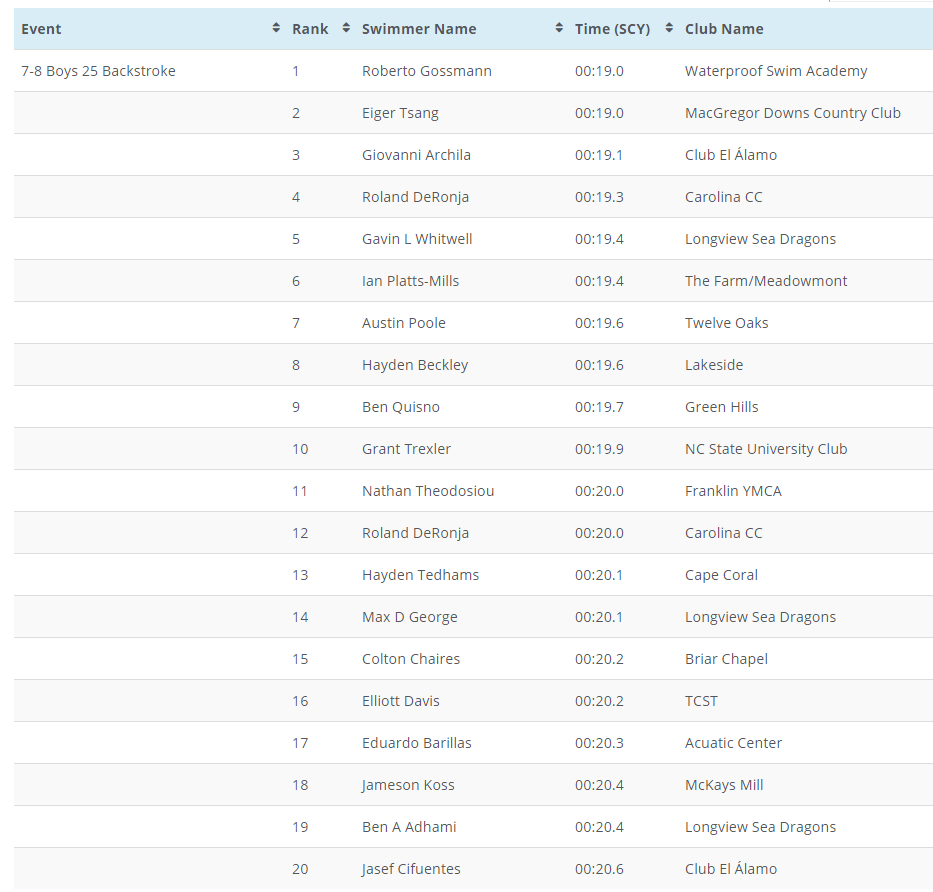The height and width of the screenshot is (892, 933).
Task: Click on Eiger Tsang's name
Action: (400, 113)
